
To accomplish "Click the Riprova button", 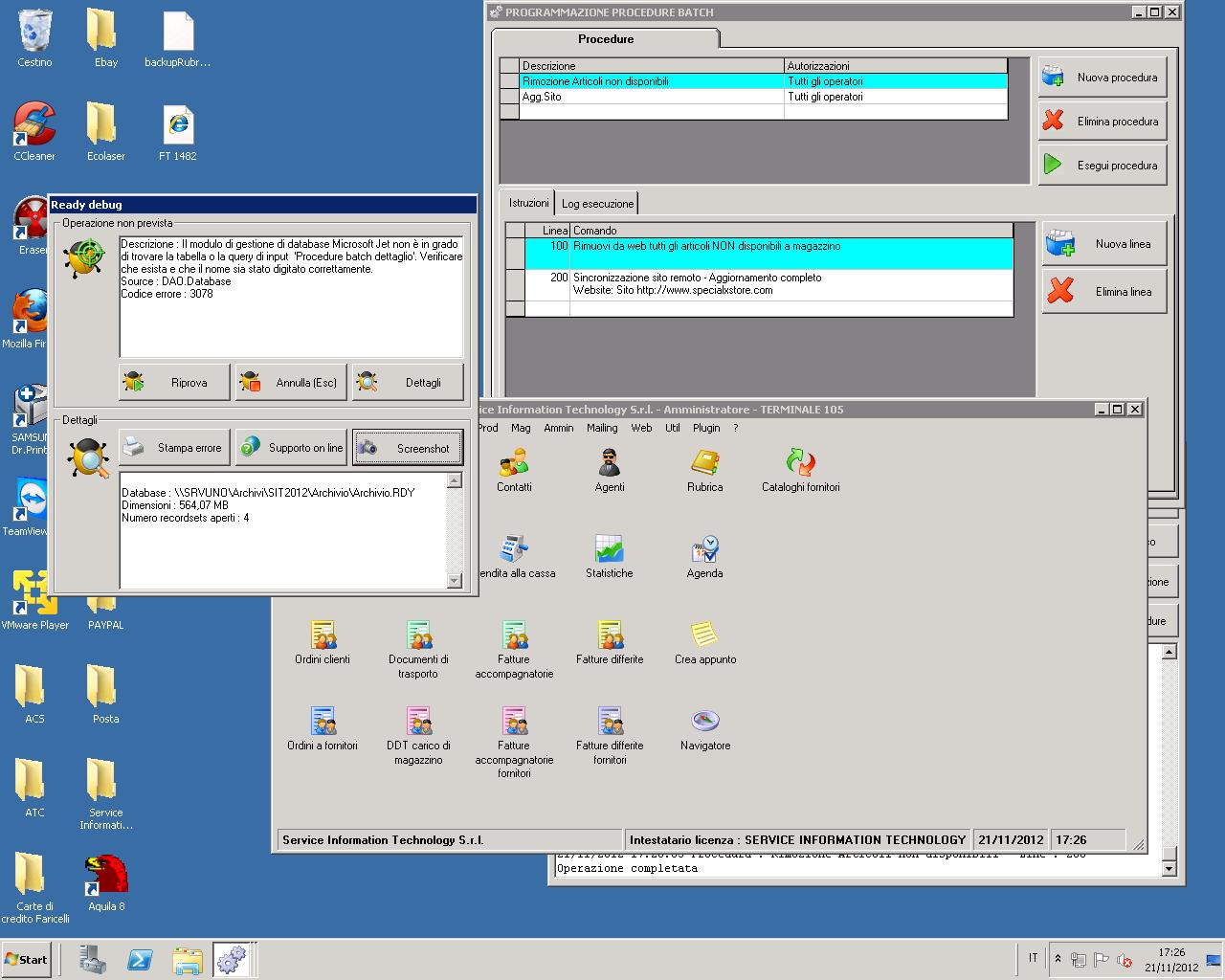I will click(175, 383).
